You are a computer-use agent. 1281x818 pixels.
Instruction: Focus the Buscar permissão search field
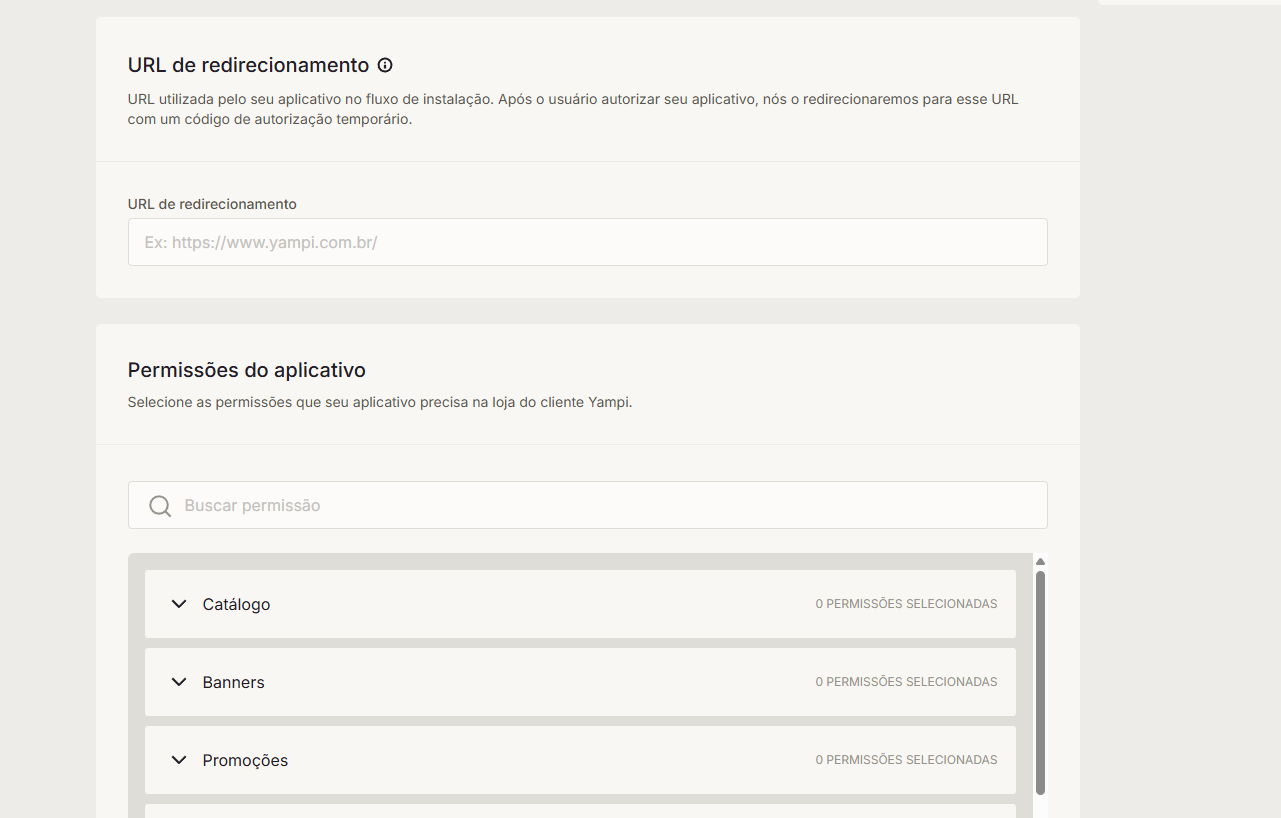(x=588, y=505)
